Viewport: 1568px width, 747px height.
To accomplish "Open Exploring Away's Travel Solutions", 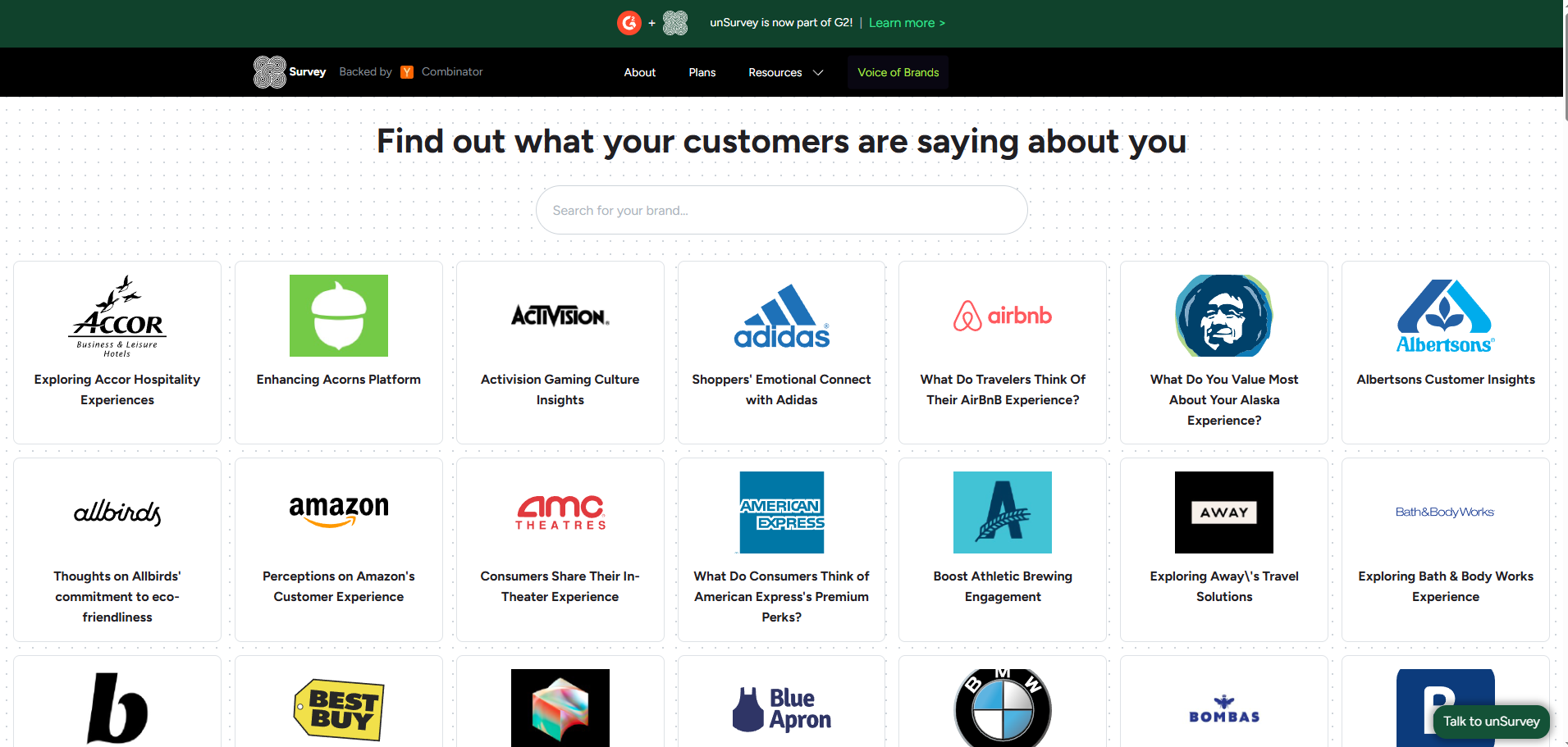I will click(x=1224, y=586).
